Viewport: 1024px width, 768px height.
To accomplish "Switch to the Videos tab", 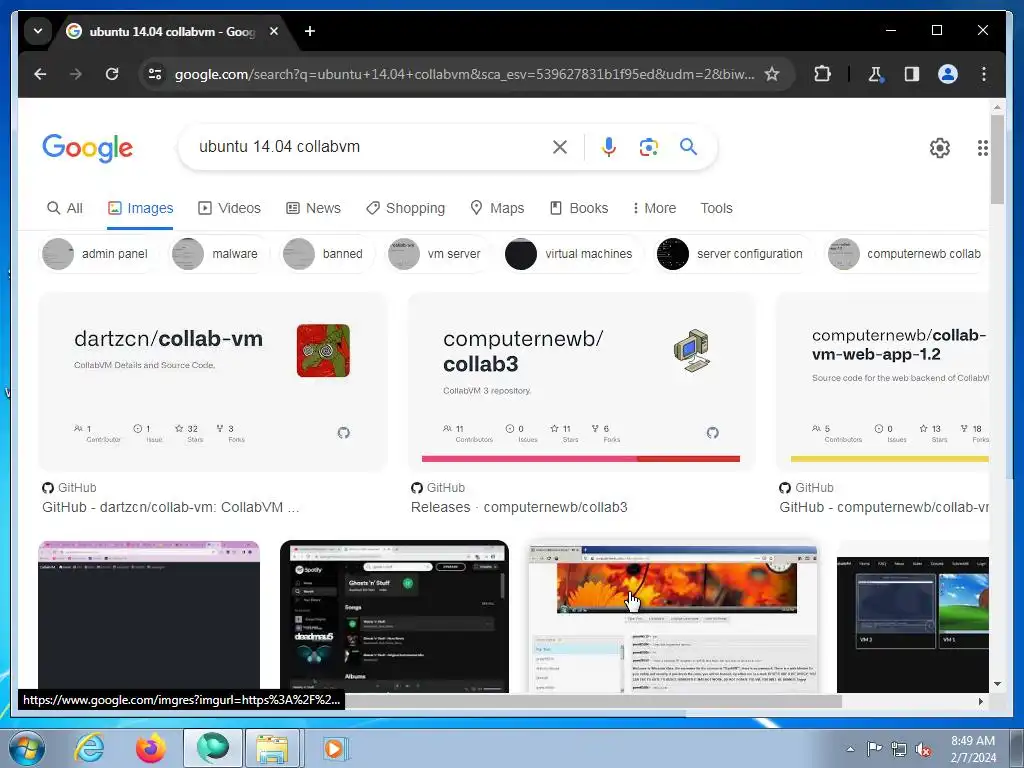I will 229,208.
